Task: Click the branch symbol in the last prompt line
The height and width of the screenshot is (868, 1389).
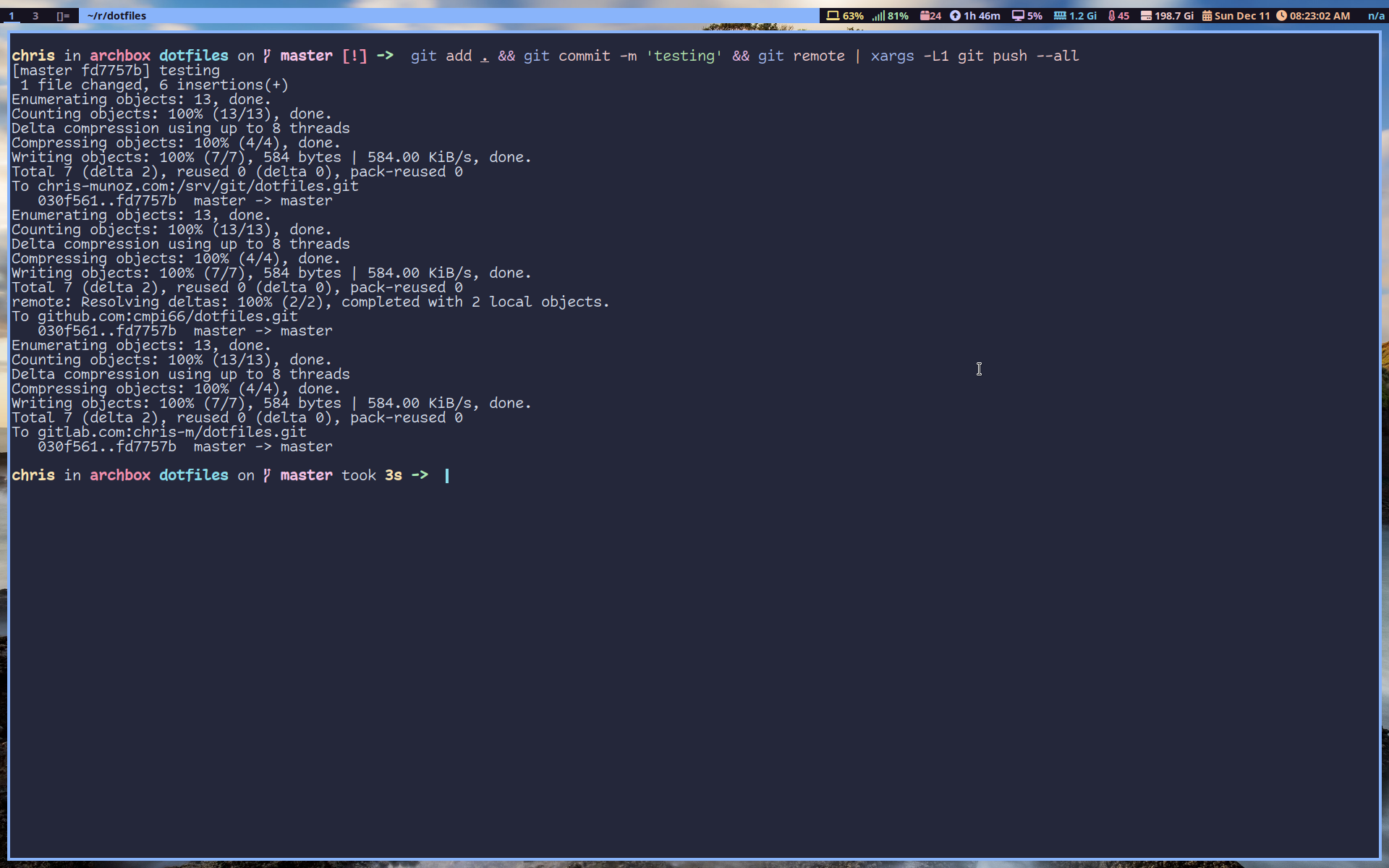Action: [267, 475]
